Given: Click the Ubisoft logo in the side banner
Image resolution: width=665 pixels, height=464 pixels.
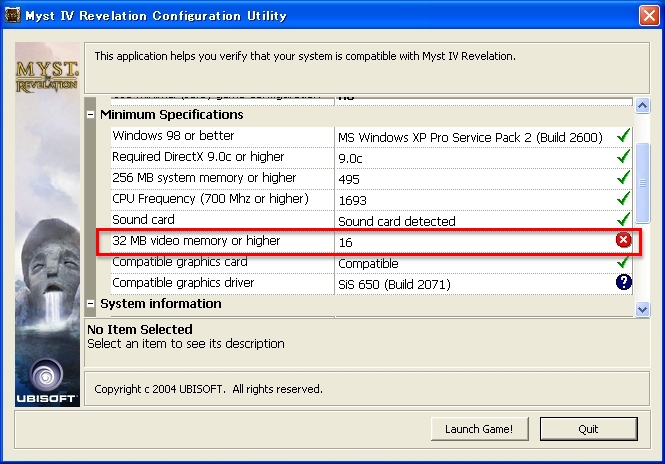Looking at the screenshot, I should pos(47,382).
